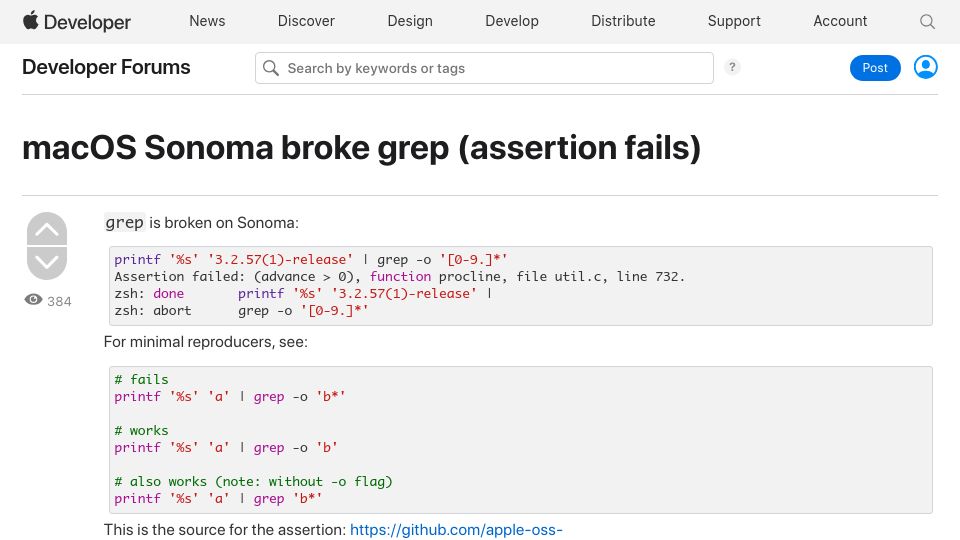This screenshot has width=960, height=540.
Task: Open the News menu item
Action: 207,21
